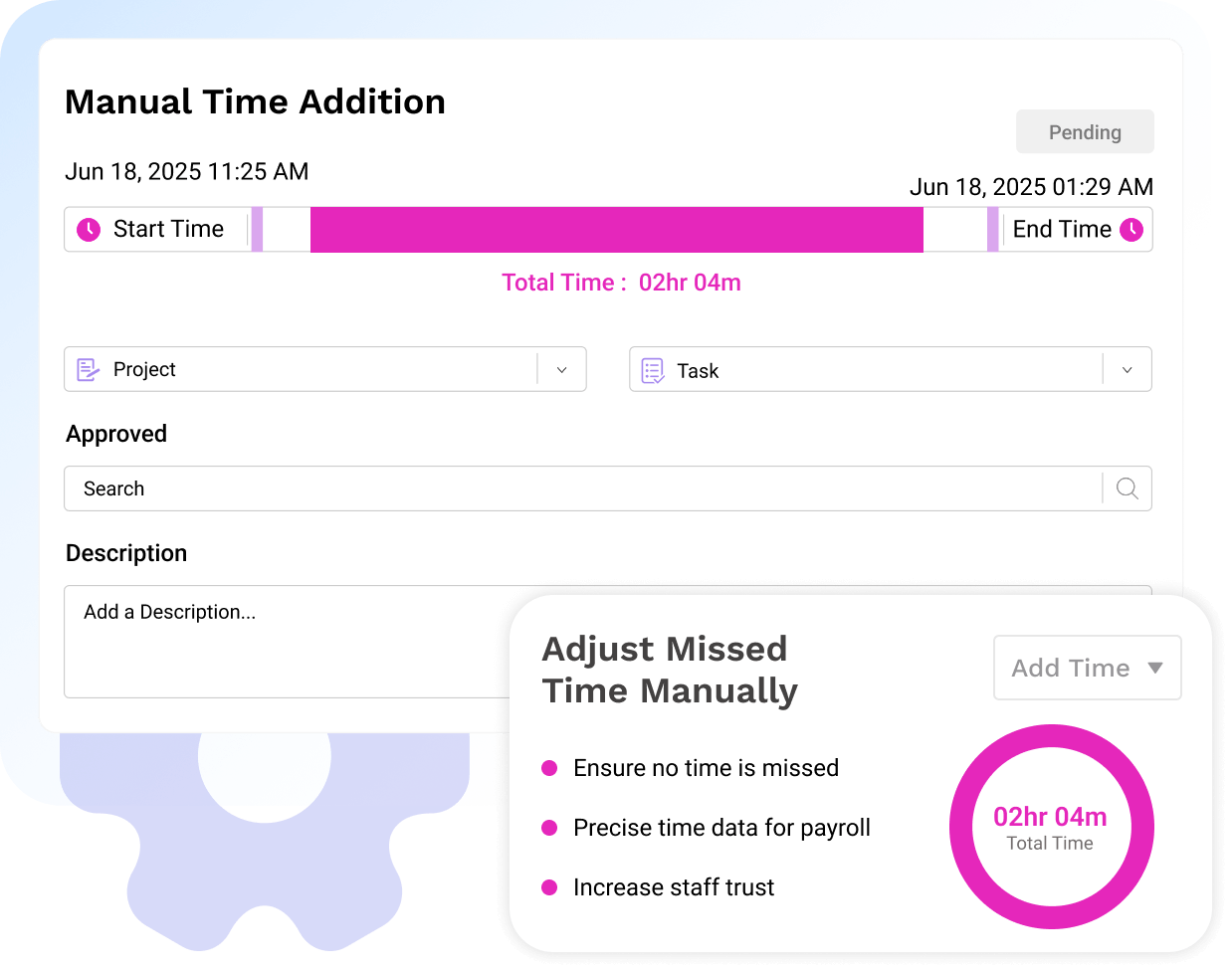This screenshot has width=1232, height=972.
Task: Click the Pending status button
Action: pyautogui.click(x=1085, y=132)
